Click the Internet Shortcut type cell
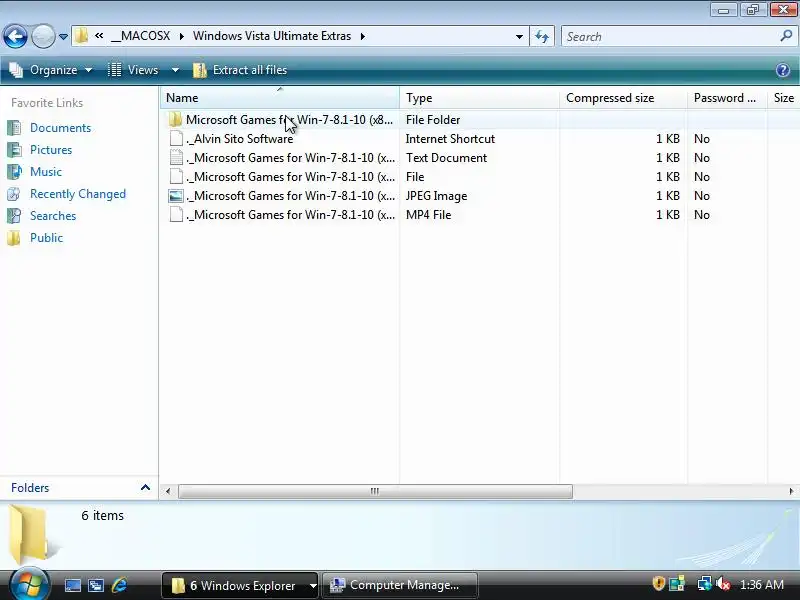Image resolution: width=800 pixels, height=600 pixels. (450, 139)
